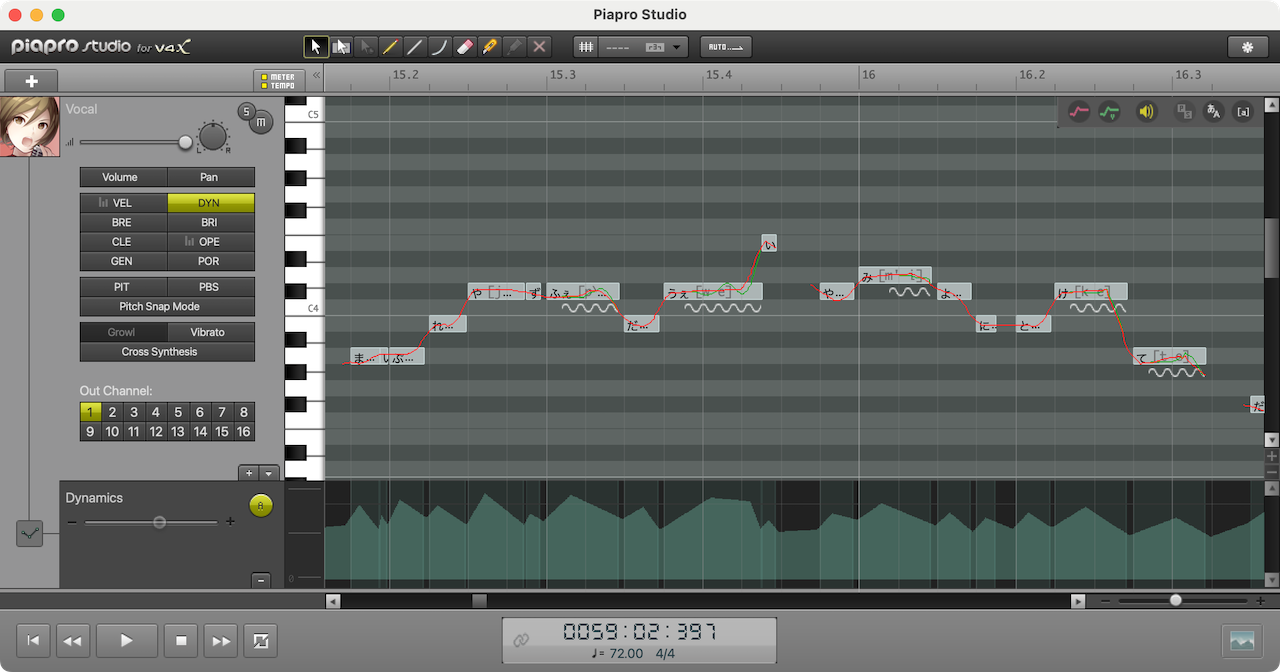
Task: Select the Pencil tool in the toolbar
Action: (x=390, y=46)
